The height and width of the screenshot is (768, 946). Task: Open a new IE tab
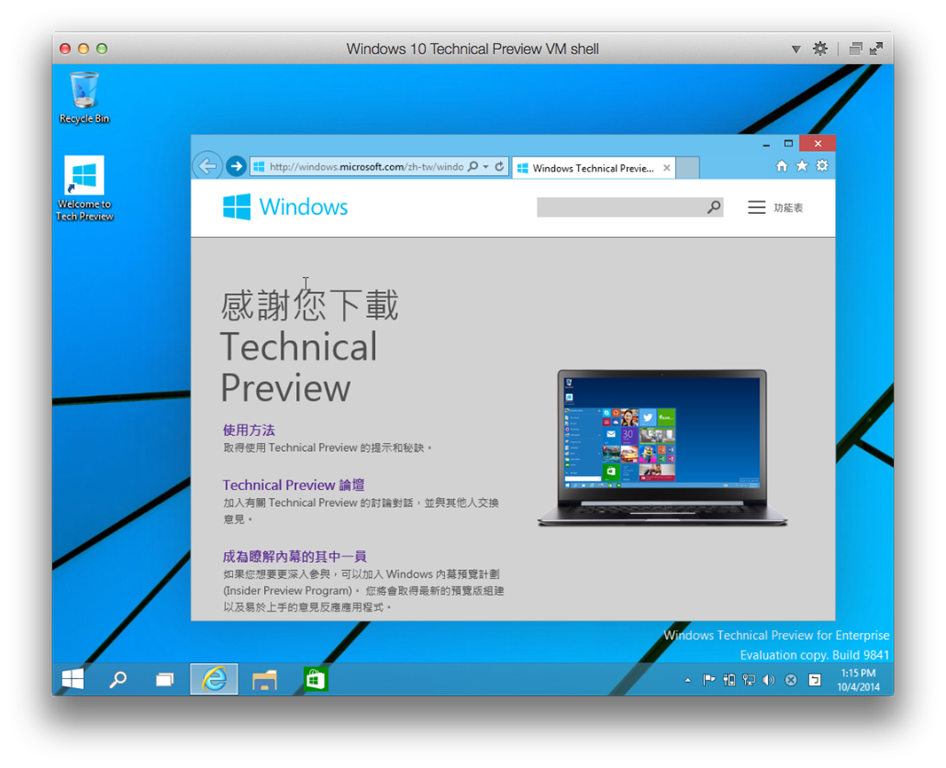point(688,168)
